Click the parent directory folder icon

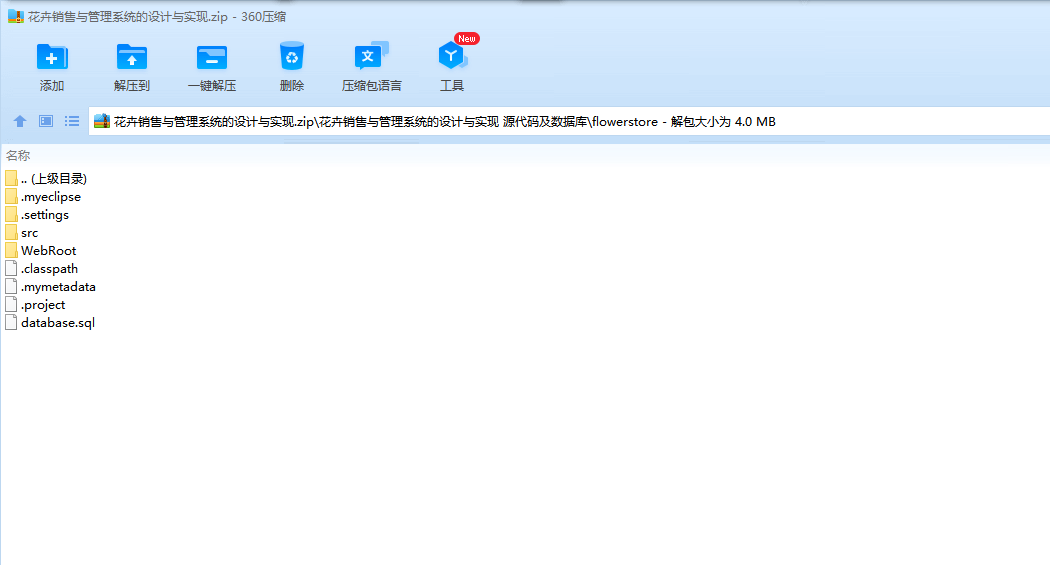click(x=11, y=179)
